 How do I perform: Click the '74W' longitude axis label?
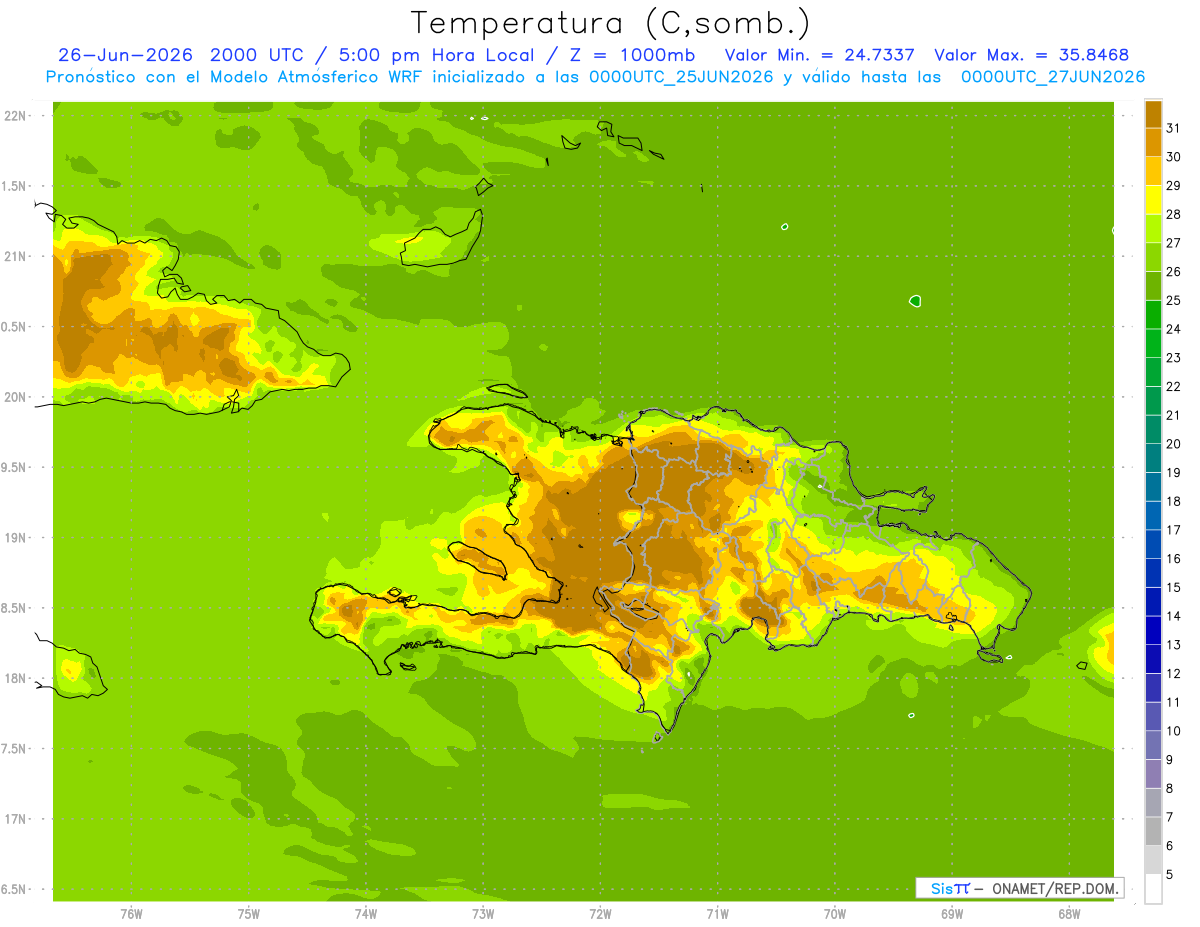[x=366, y=914]
